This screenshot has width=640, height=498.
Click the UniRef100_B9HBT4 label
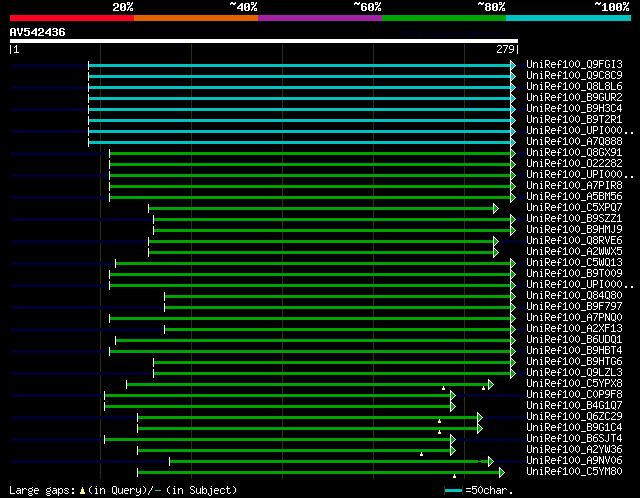click(x=574, y=351)
